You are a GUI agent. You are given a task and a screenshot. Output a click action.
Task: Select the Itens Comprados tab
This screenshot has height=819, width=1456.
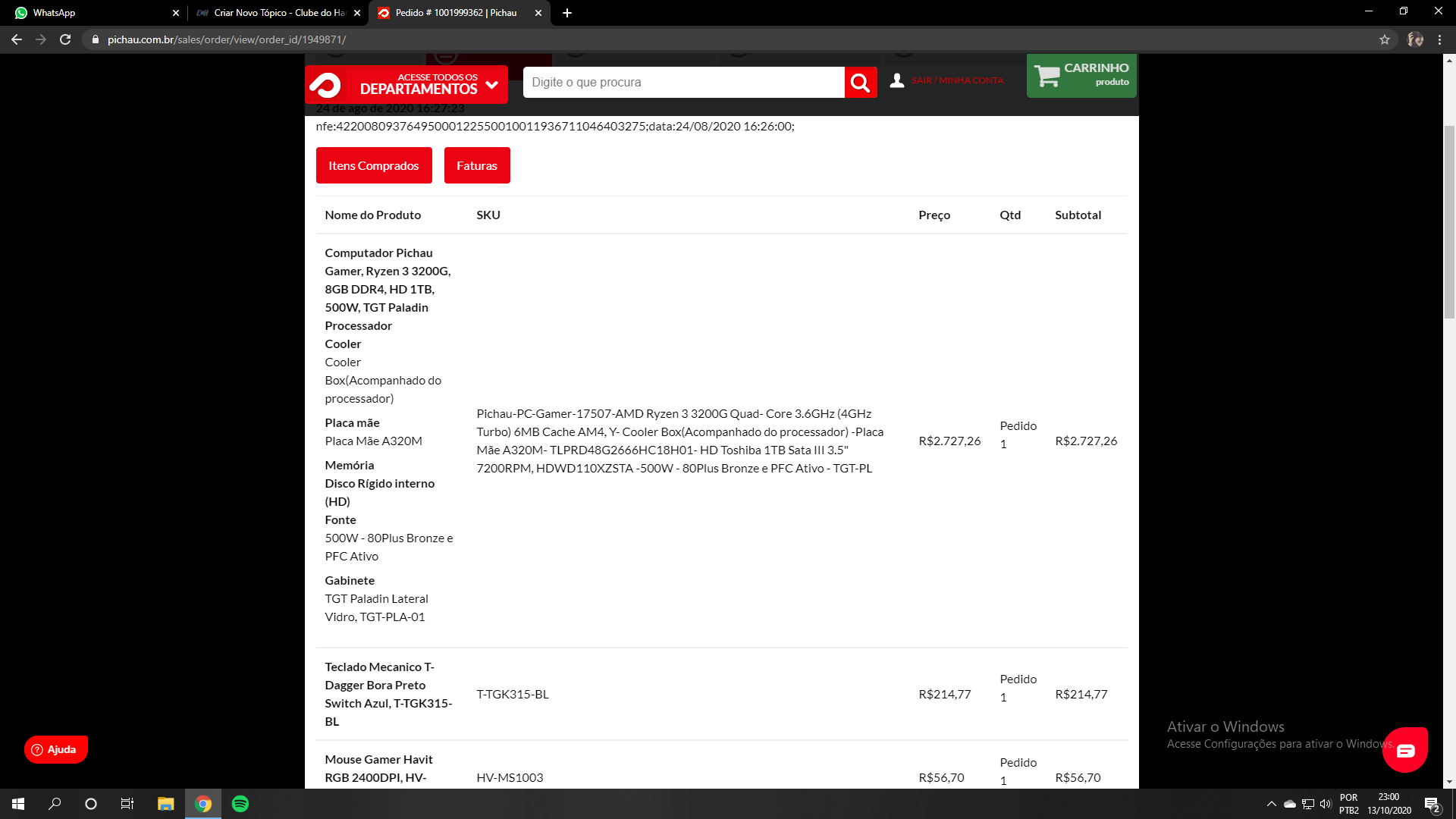pos(374,165)
